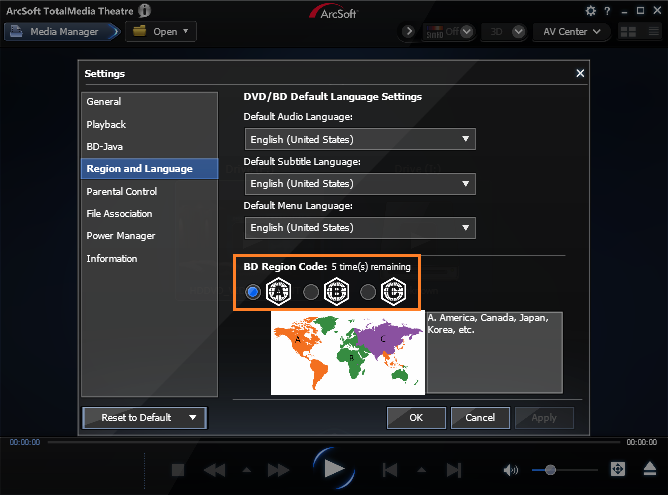
Task: Click the Stop playback icon
Action: click(x=178, y=469)
